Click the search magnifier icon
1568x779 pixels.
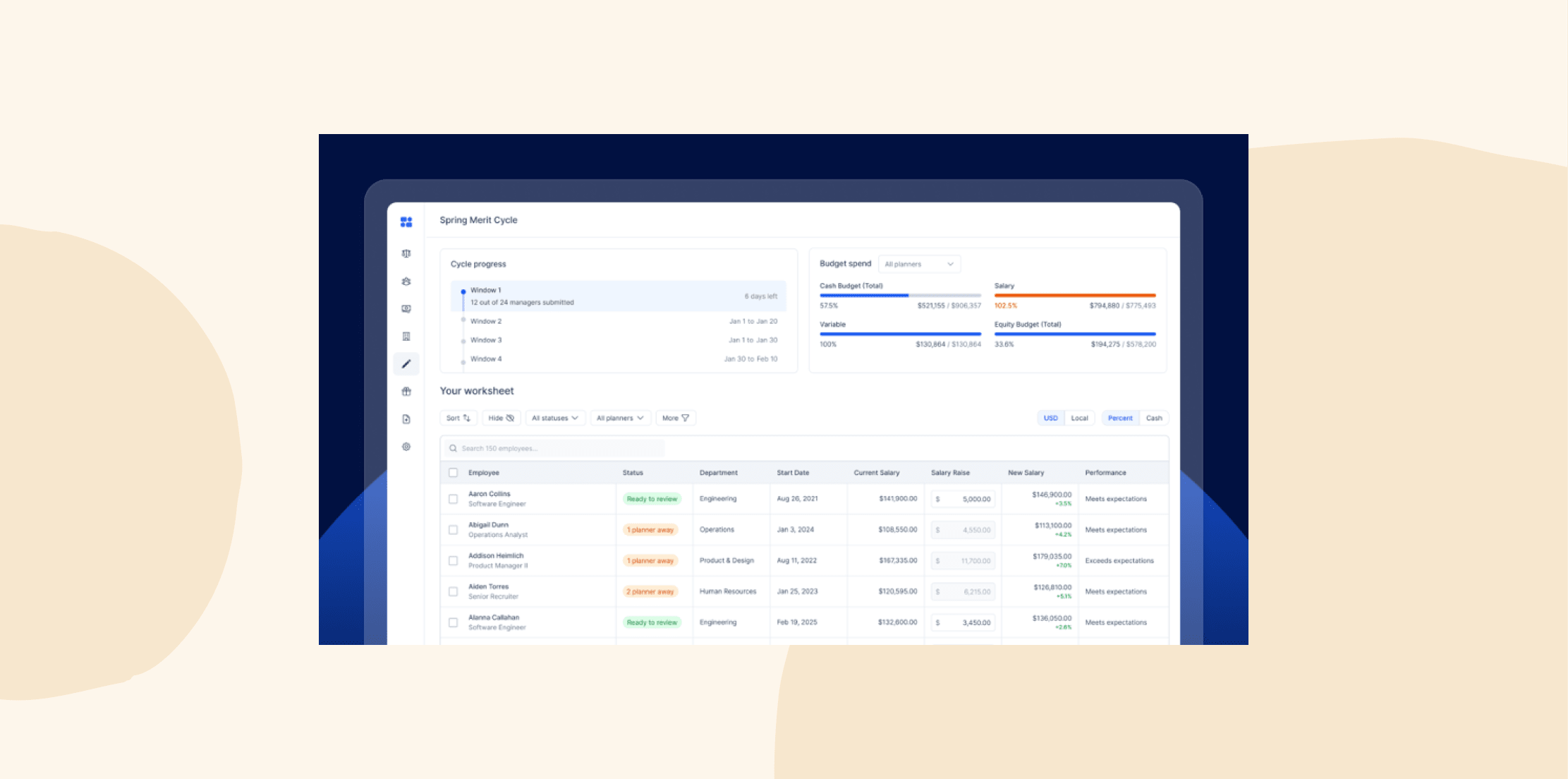pyautogui.click(x=453, y=448)
